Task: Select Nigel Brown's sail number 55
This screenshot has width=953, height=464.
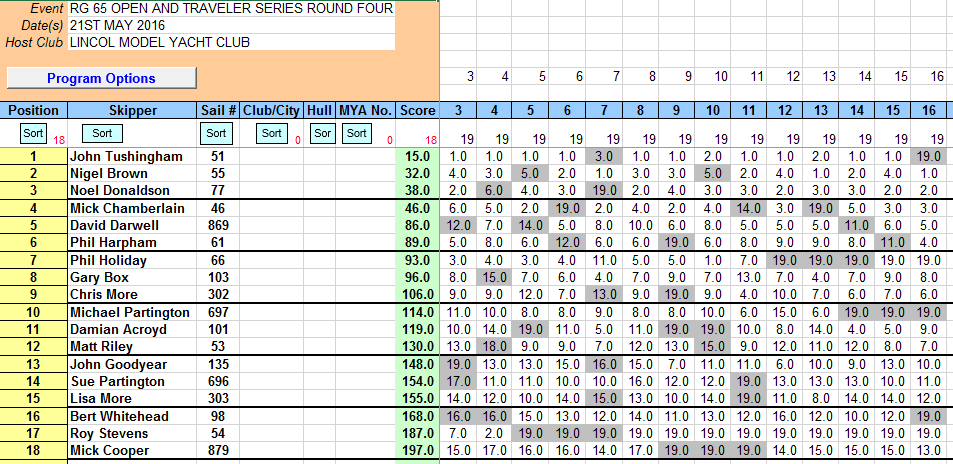Action: 217,173
